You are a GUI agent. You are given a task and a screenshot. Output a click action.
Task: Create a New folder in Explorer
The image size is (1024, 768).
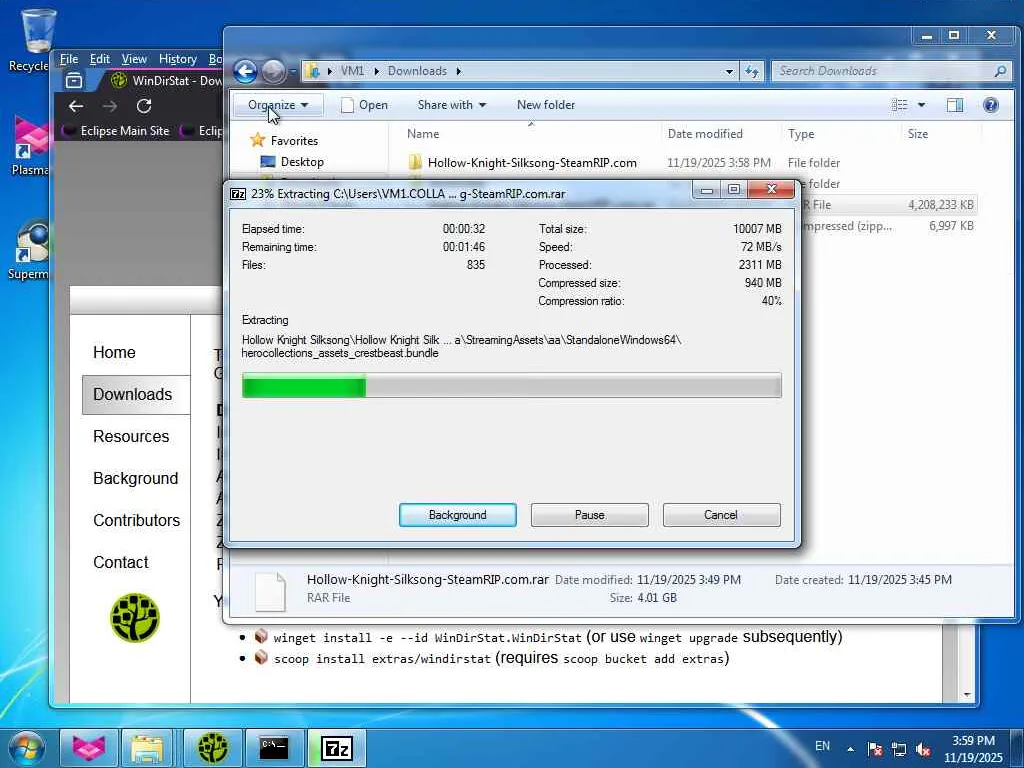coord(545,104)
